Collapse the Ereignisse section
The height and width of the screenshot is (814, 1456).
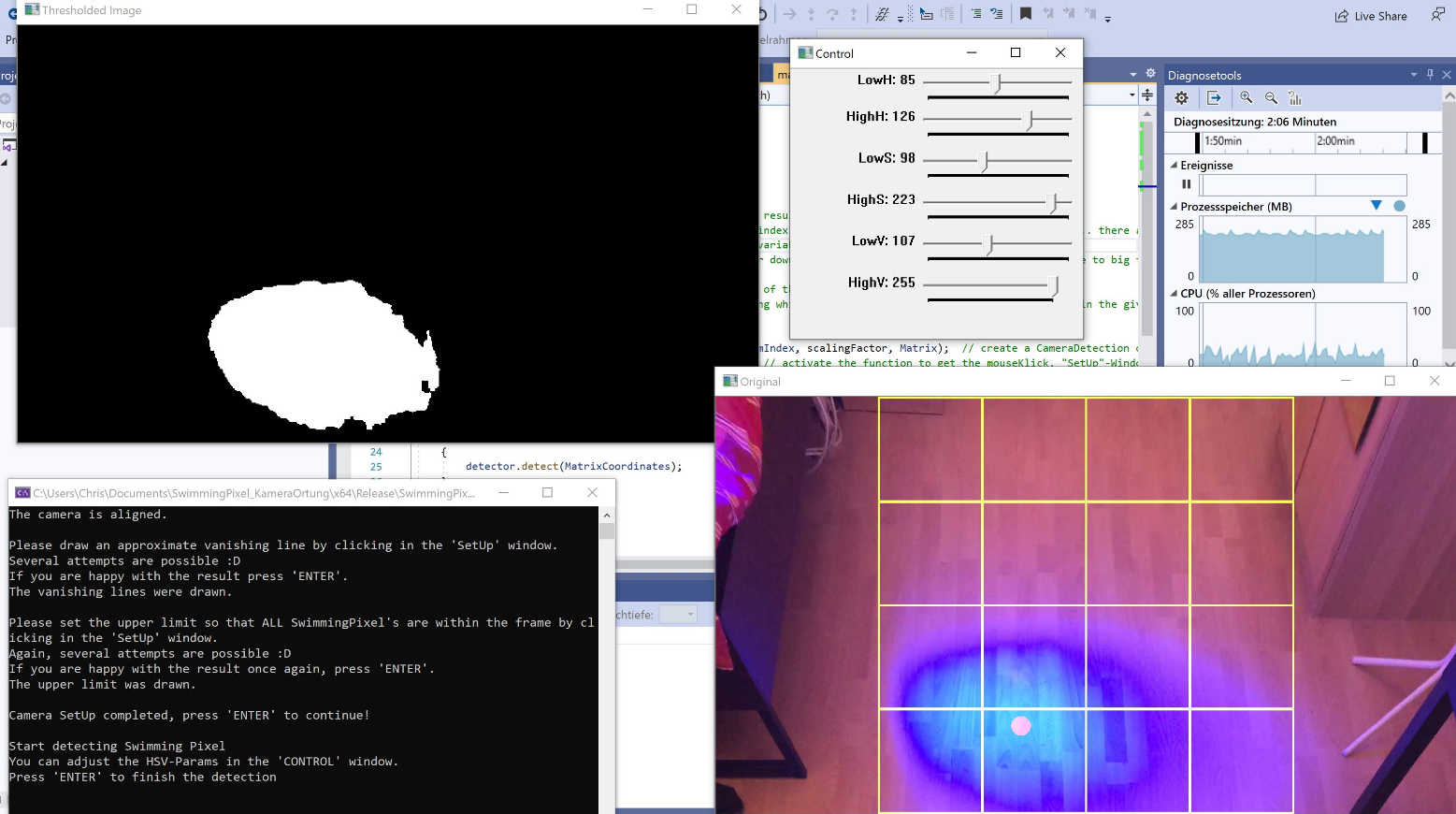tap(1175, 165)
